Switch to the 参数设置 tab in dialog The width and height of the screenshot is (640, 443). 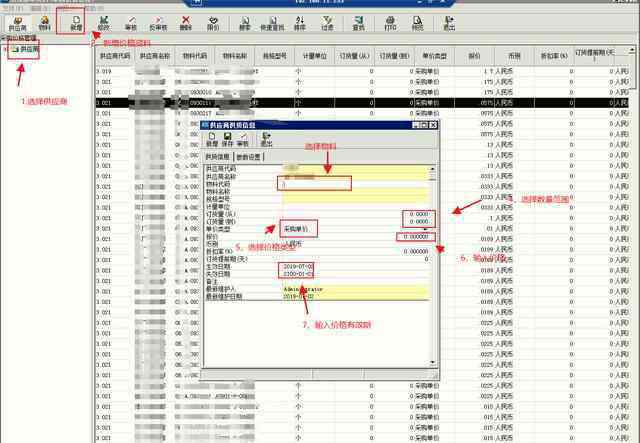tap(250, 157)
